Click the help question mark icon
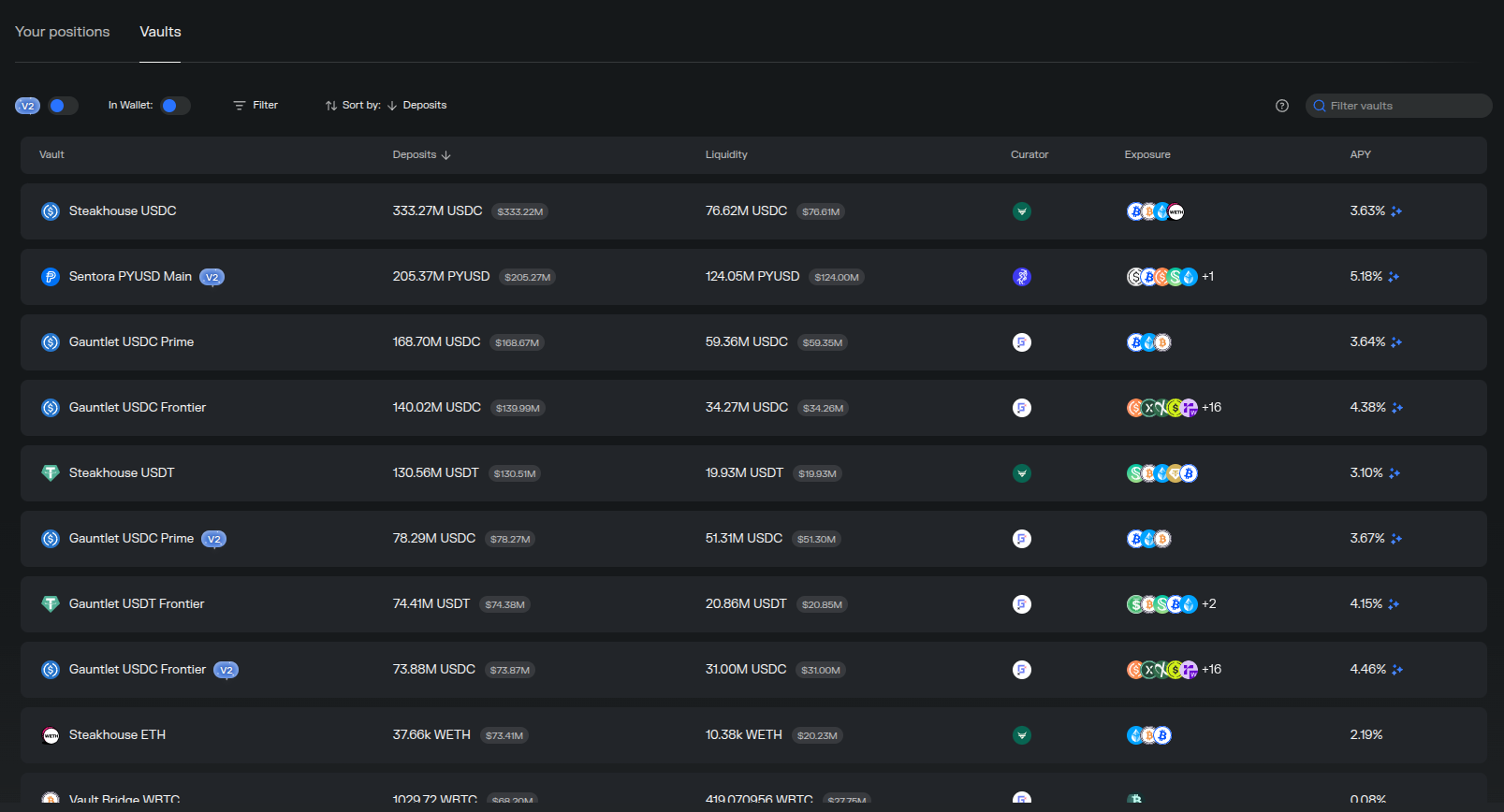 [1281, 106]
